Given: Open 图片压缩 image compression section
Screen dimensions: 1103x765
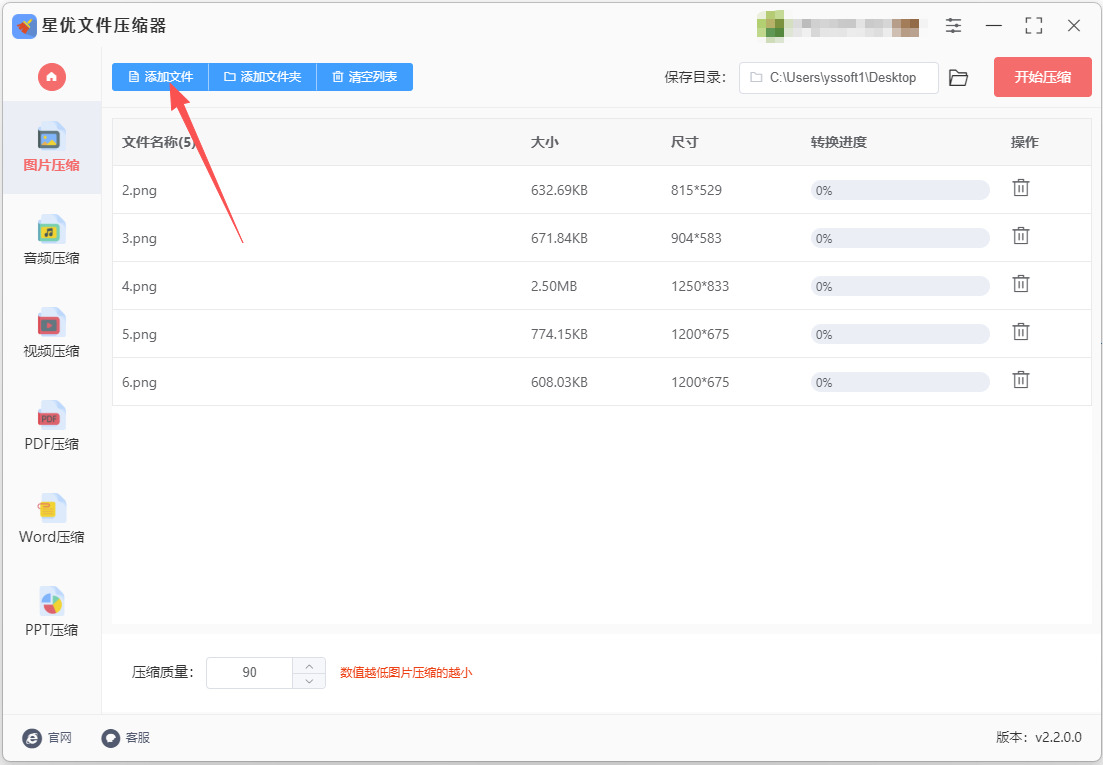Looking at the screenshot, I should point(51,147).
